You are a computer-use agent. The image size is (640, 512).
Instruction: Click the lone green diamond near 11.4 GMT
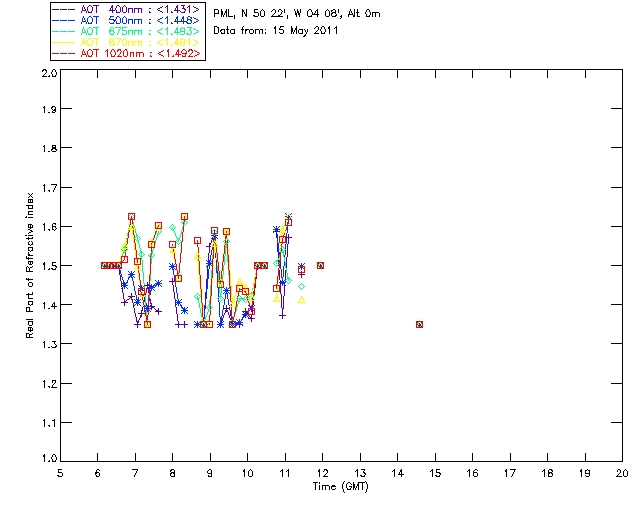pyautogui.click(x=301, y=287)
